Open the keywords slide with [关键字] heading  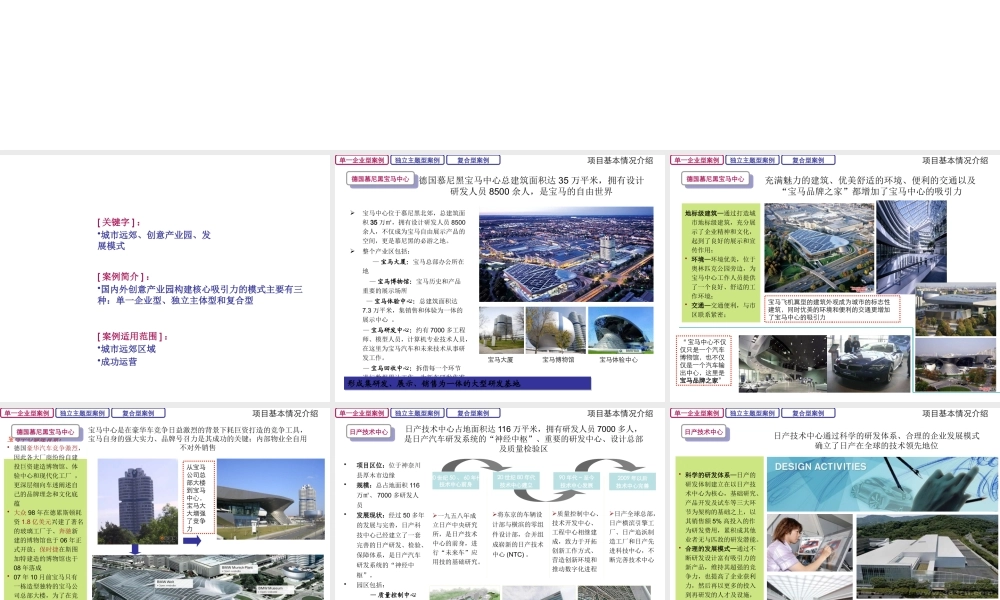[x=165, y=277]
